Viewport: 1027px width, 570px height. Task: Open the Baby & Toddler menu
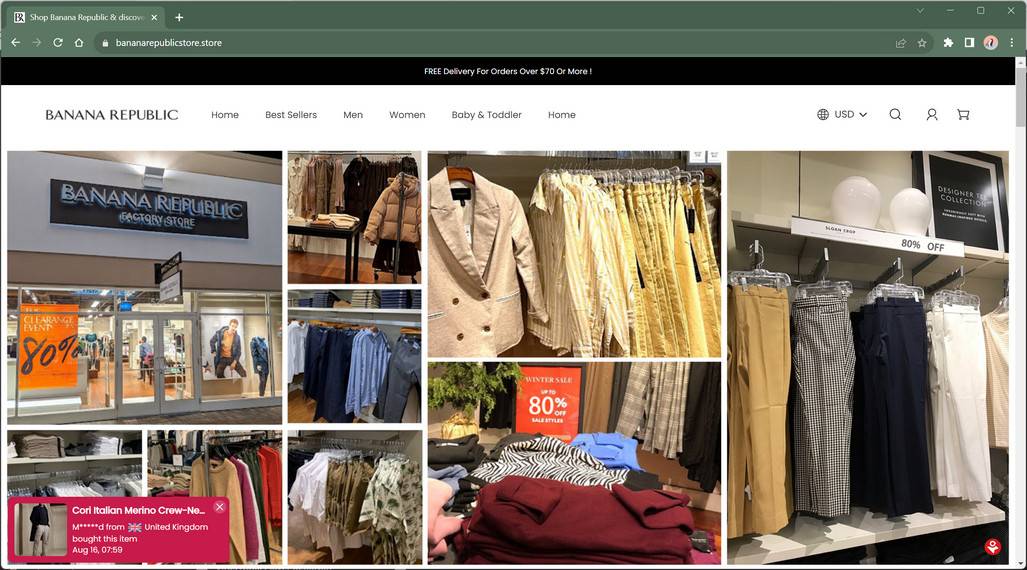point(487,115)
